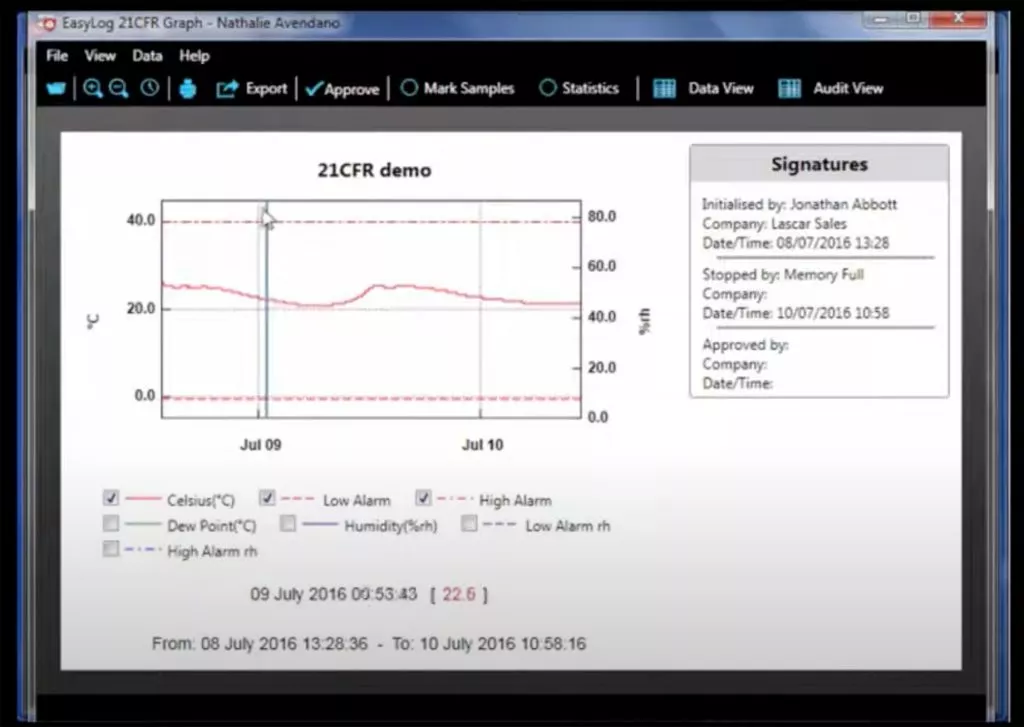Activate the Mark Samples circle tool
The image size is (1024, 727).
409,88
